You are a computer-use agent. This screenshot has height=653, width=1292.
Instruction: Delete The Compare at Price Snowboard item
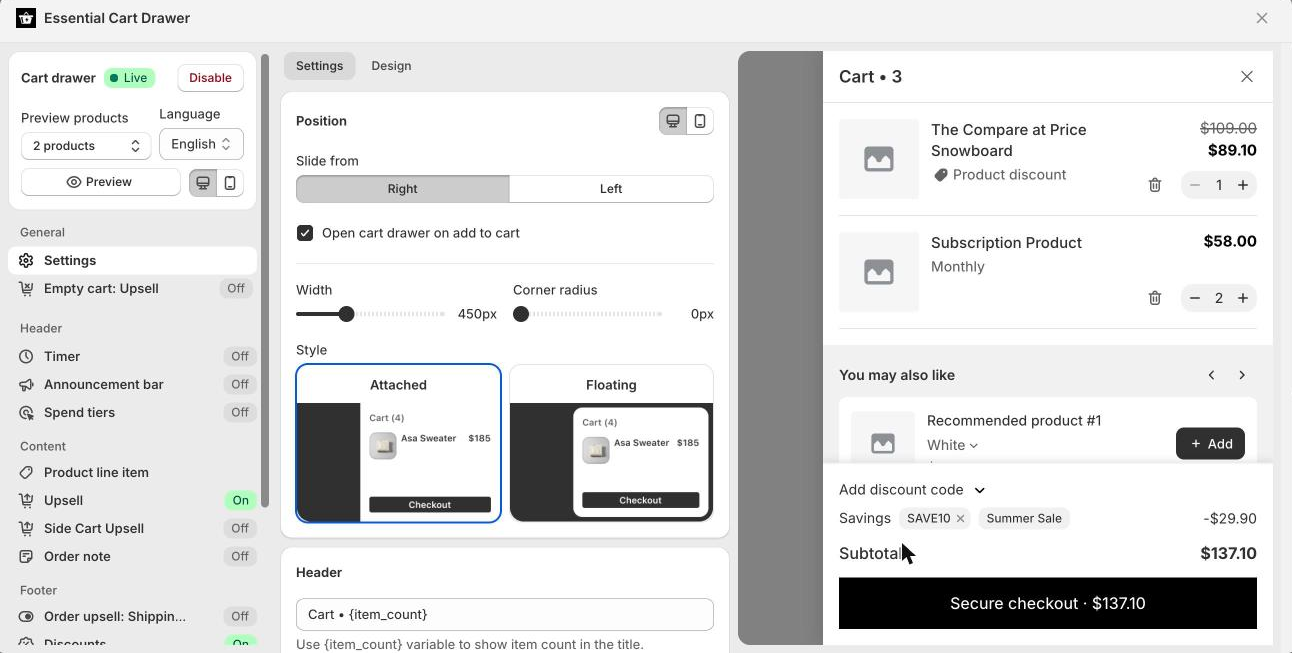point(1155,185)
